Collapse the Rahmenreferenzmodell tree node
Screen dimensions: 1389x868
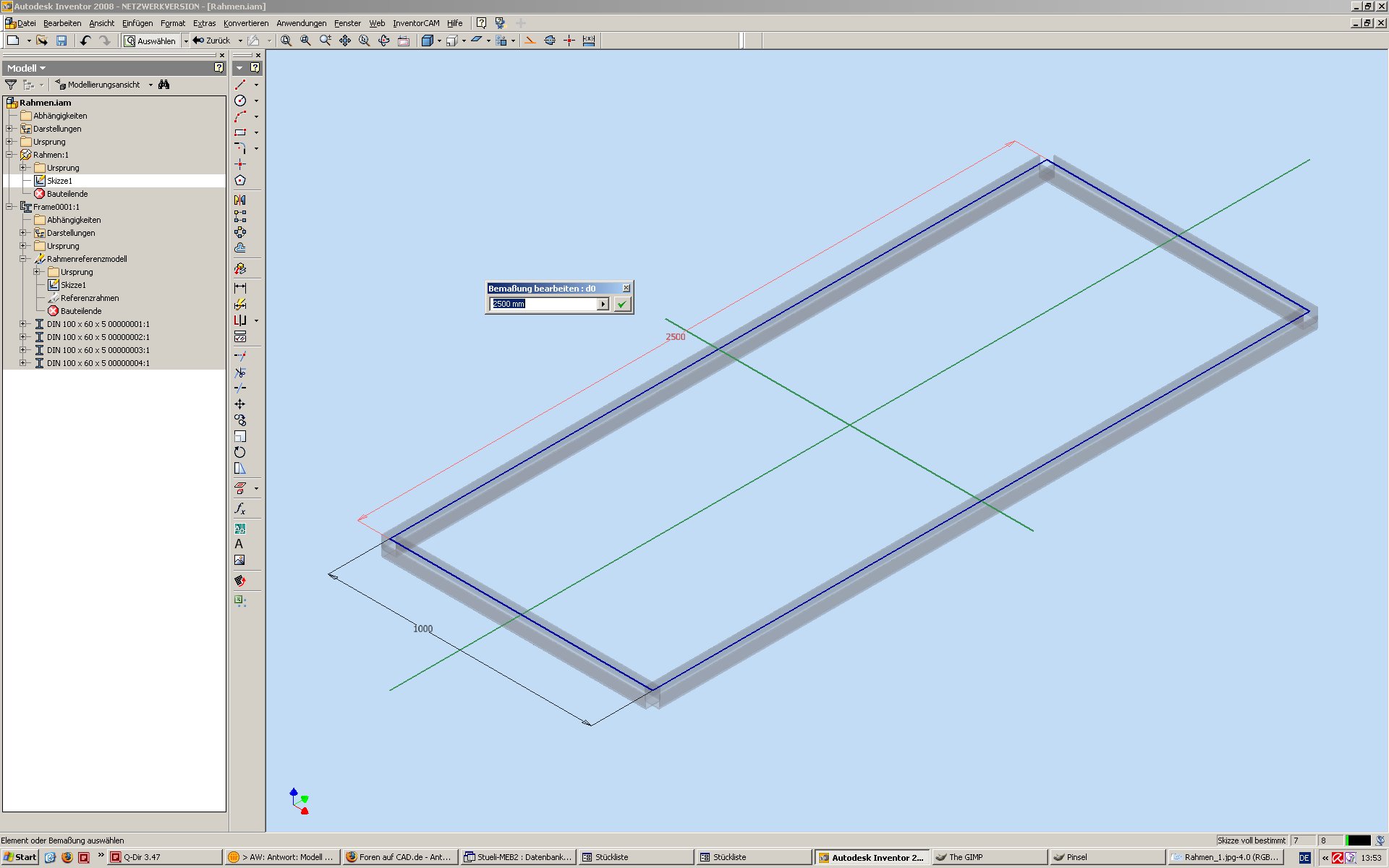pyautogui.click(x=23, y=259)
